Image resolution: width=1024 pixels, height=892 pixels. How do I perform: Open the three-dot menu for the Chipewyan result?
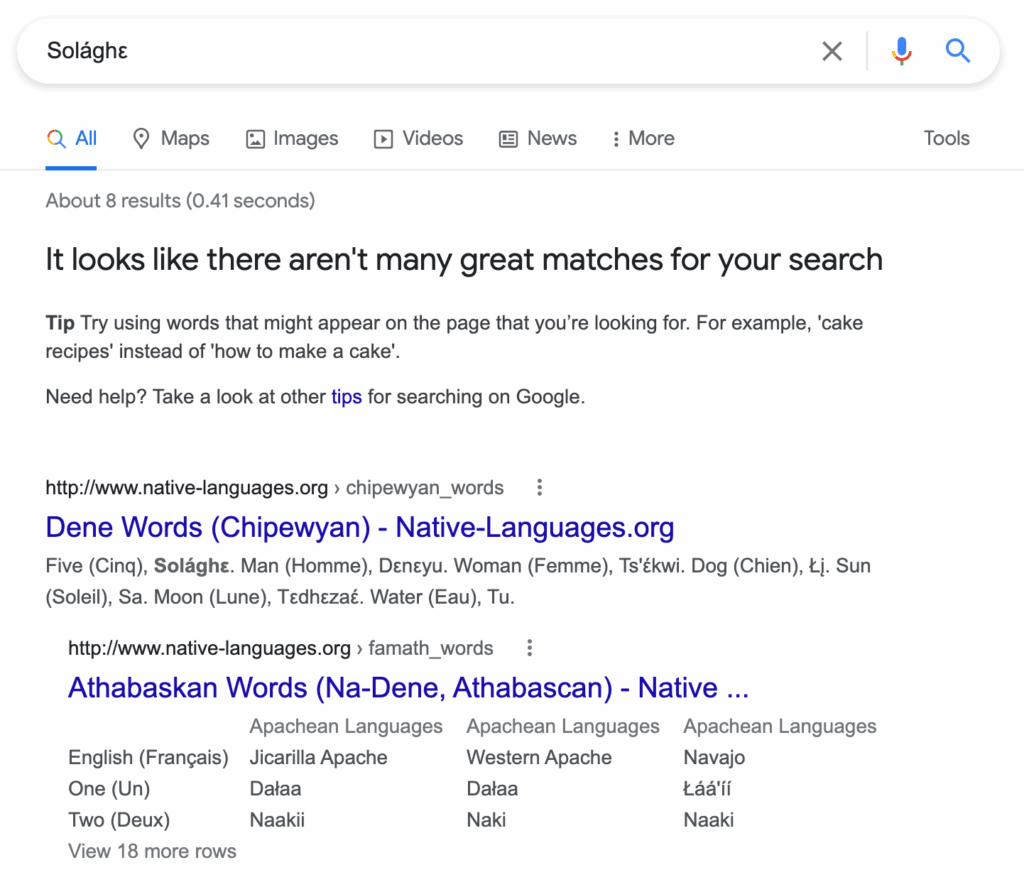click(x=539, y=487)
